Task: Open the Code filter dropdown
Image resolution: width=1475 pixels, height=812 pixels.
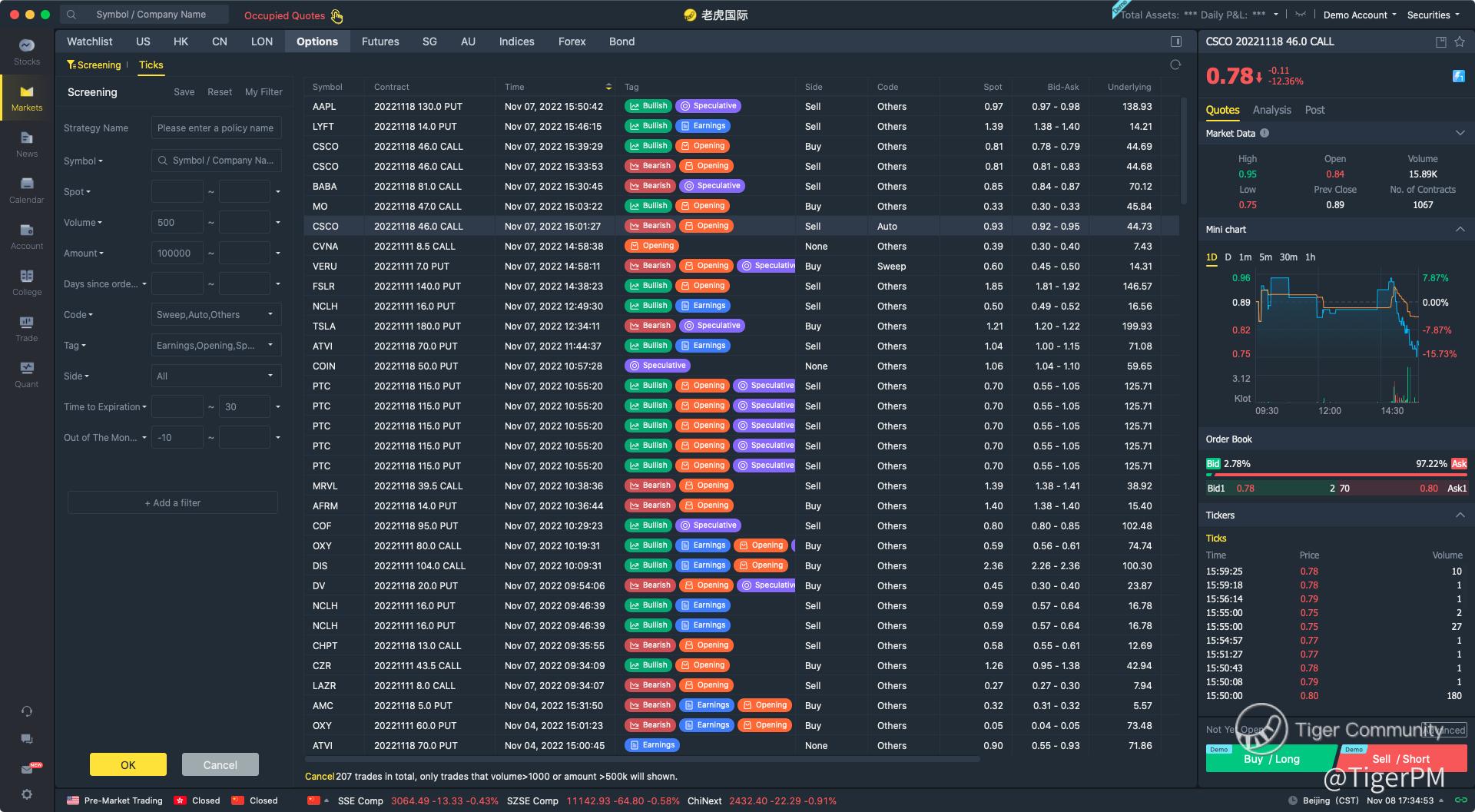Action: (x=216, y=314)
